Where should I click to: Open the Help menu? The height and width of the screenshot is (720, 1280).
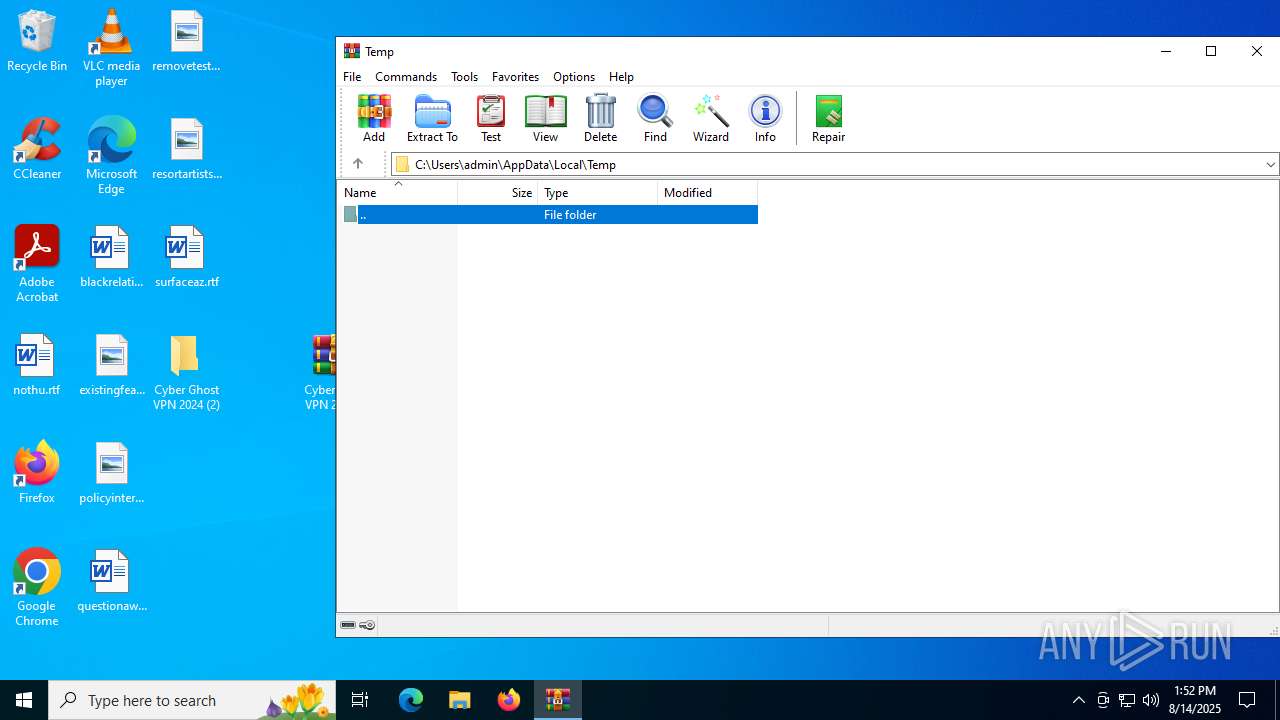[x=621, y=77]
